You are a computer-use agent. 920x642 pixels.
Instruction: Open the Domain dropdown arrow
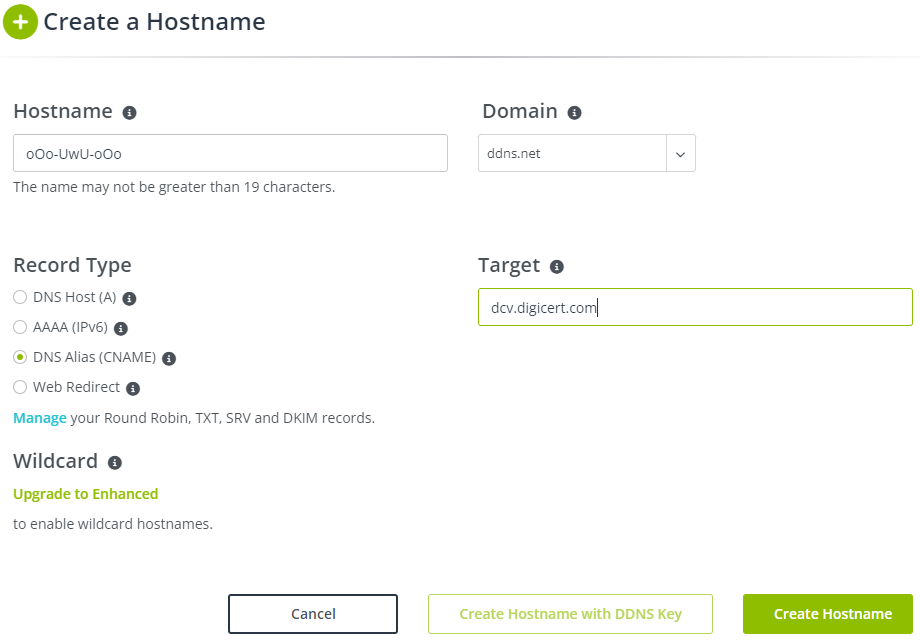pos(680,154)
